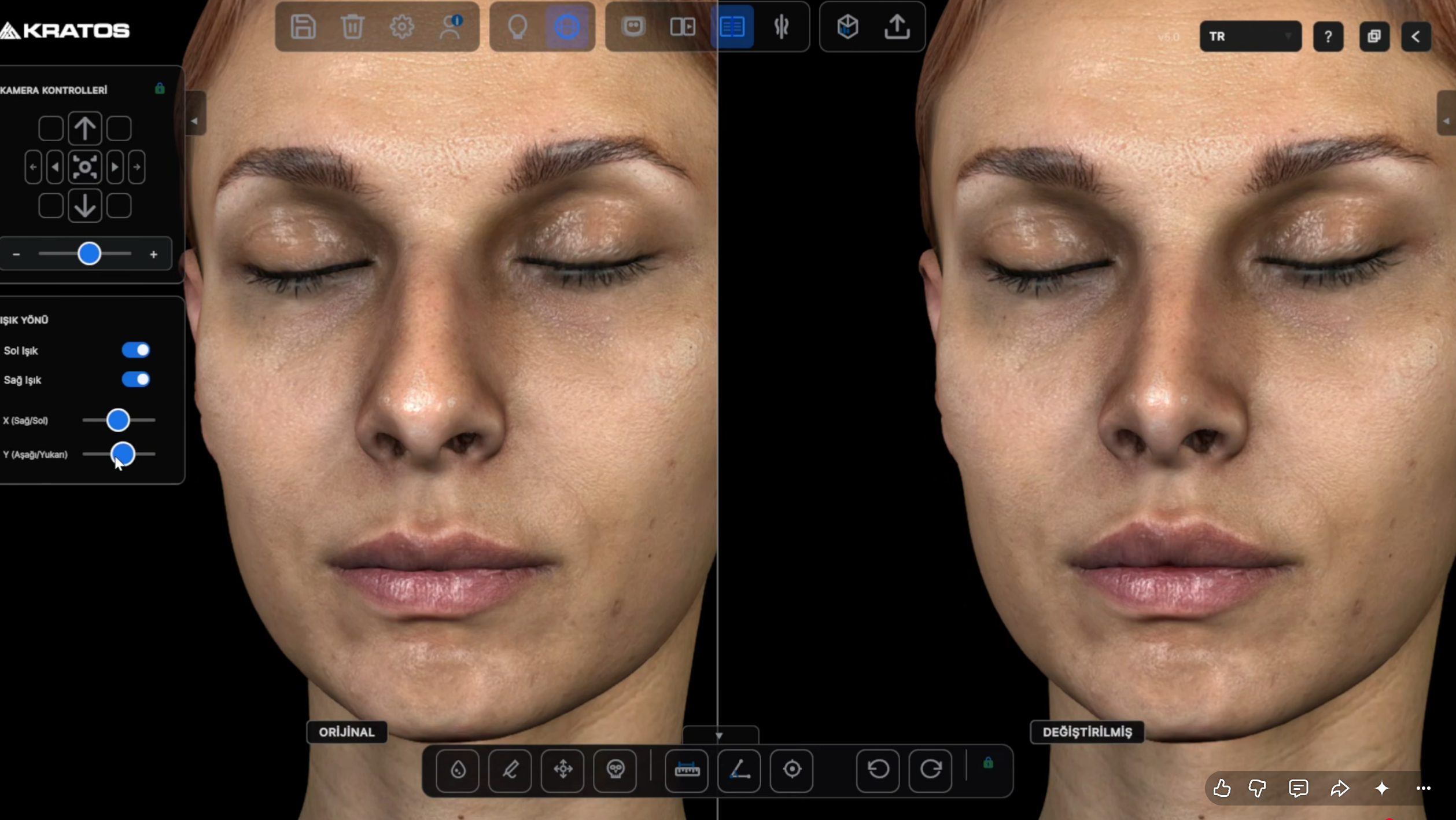Select the crosshair landmark tool

(792, 770)
